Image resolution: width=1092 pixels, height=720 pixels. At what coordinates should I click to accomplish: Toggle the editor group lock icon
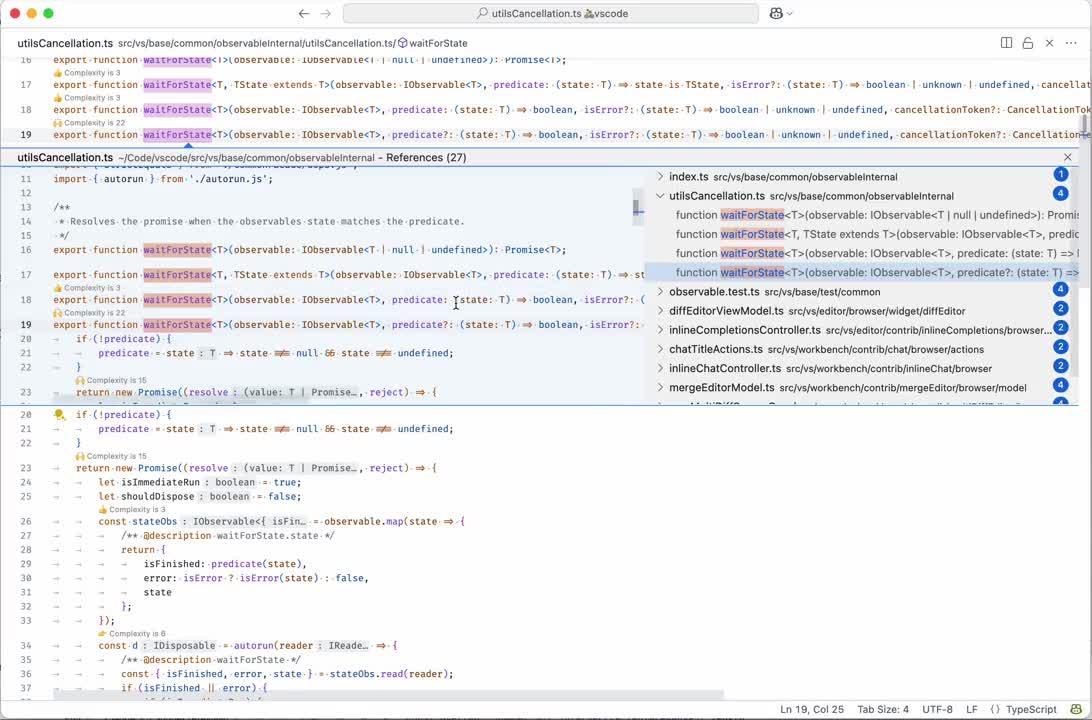(x=1026, y=43)
